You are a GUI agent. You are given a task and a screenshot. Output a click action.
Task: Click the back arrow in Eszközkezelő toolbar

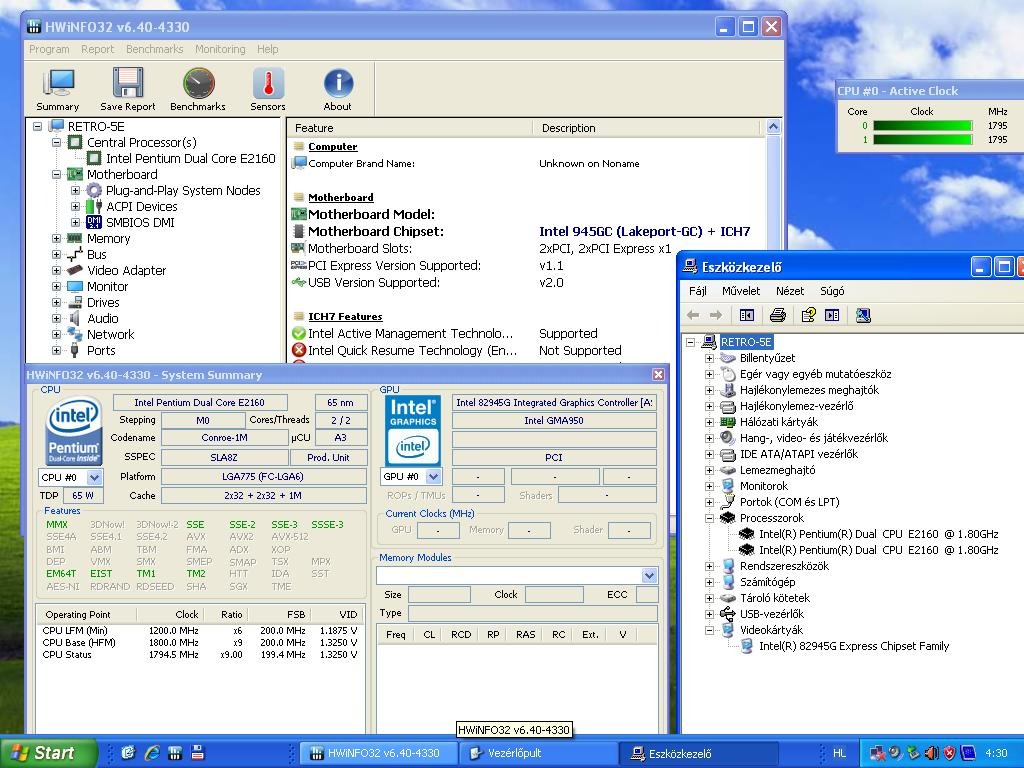(693, 315)
